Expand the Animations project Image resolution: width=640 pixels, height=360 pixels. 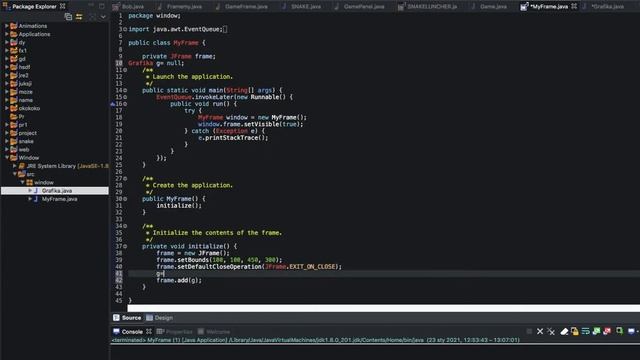coord(7,26)
